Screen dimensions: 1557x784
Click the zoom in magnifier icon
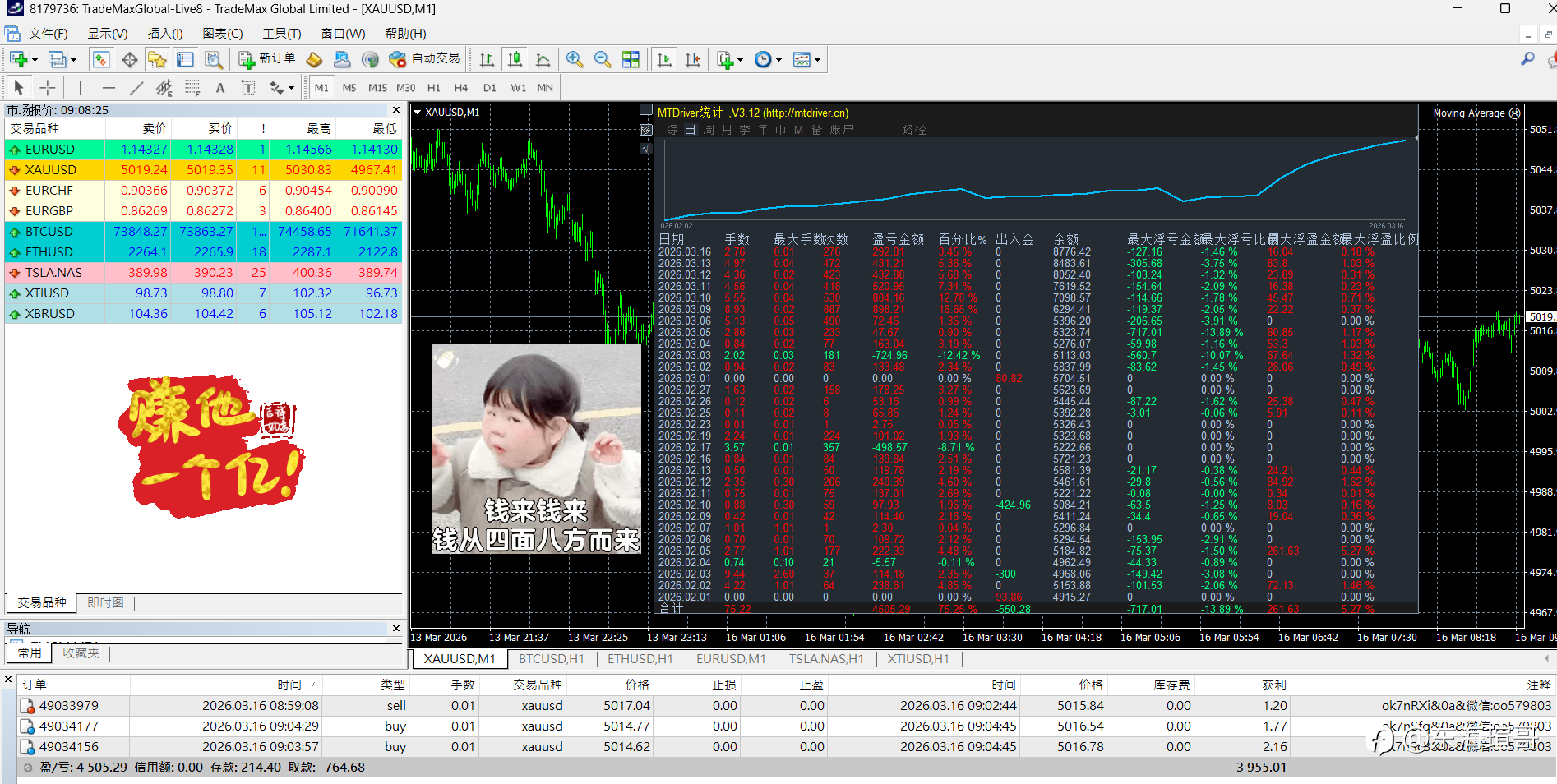[575, 59]
